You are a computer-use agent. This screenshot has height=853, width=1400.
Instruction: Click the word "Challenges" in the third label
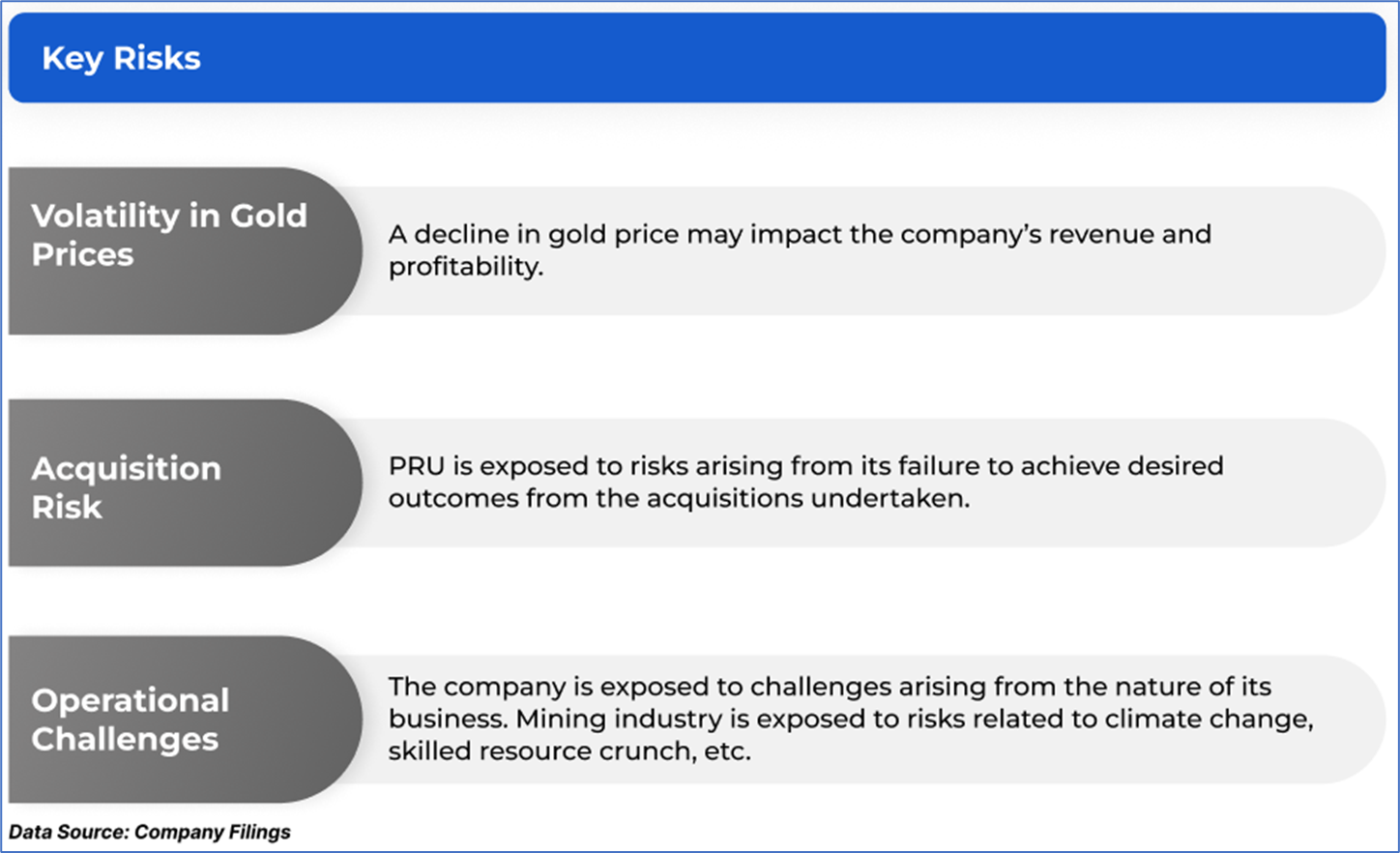[125, 740]
